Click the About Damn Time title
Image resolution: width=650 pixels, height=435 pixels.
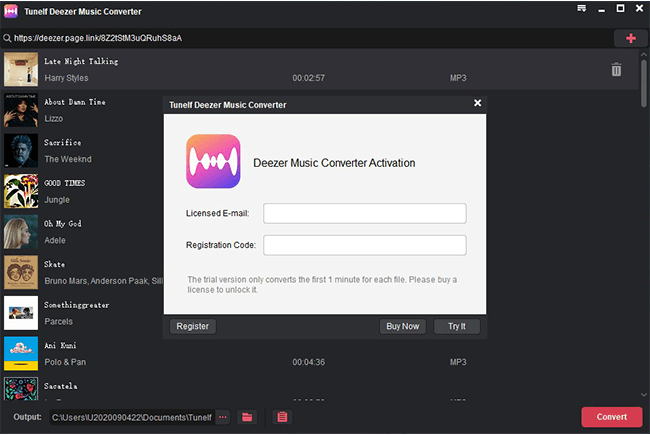(x=75, y=102)
